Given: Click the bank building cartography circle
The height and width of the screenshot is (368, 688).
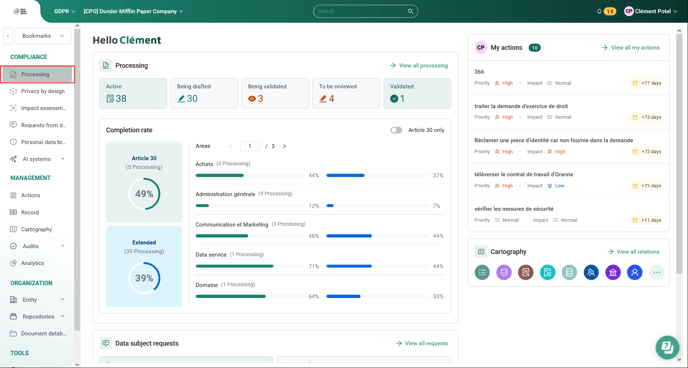Looking at the screenshot, I should [613, 272].
